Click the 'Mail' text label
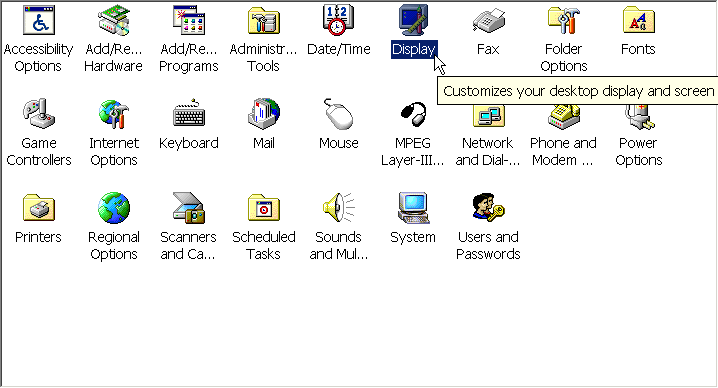Viewport: 718px width, 388px height. point(264,143)
